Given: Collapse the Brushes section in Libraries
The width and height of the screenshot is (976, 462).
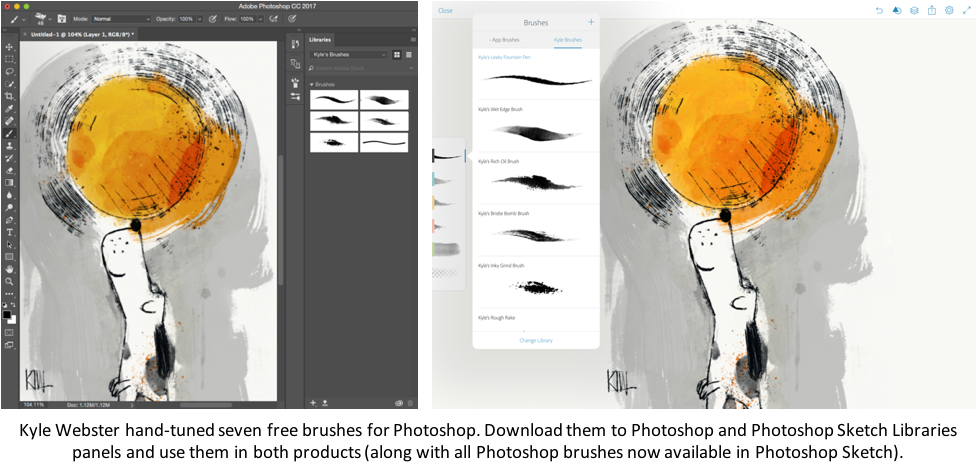Looking at the screenshot, I should (x=312, y=84).
